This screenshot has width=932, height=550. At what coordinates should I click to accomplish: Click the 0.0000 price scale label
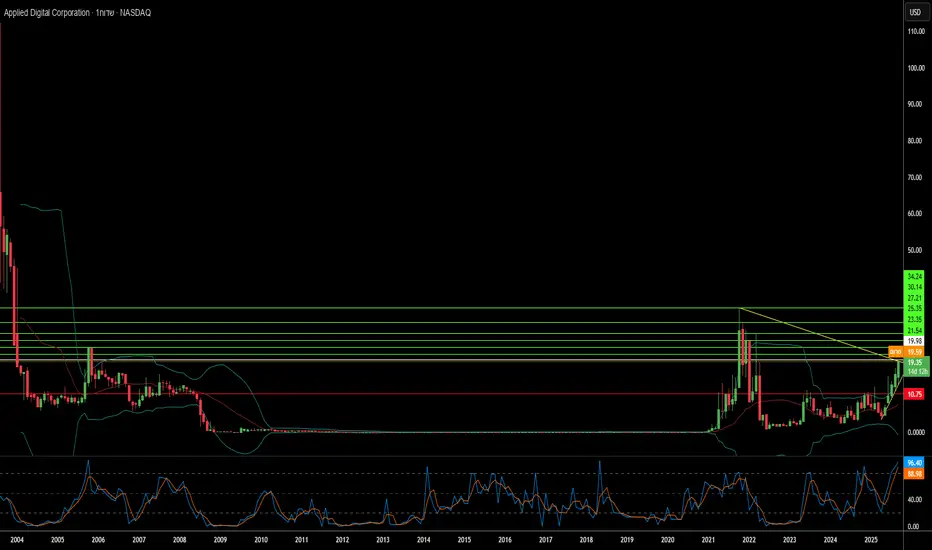point(916,432)
